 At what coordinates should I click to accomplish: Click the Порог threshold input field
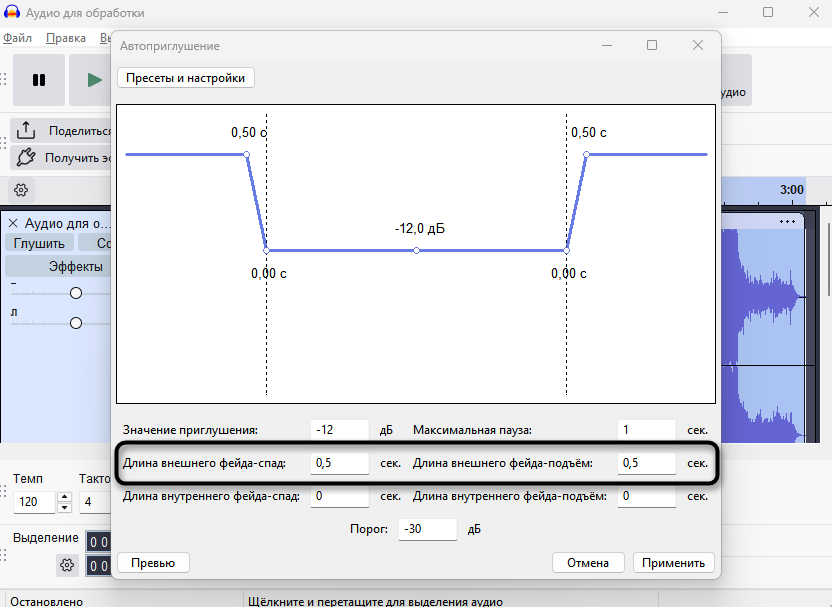[x=428, y=529]
